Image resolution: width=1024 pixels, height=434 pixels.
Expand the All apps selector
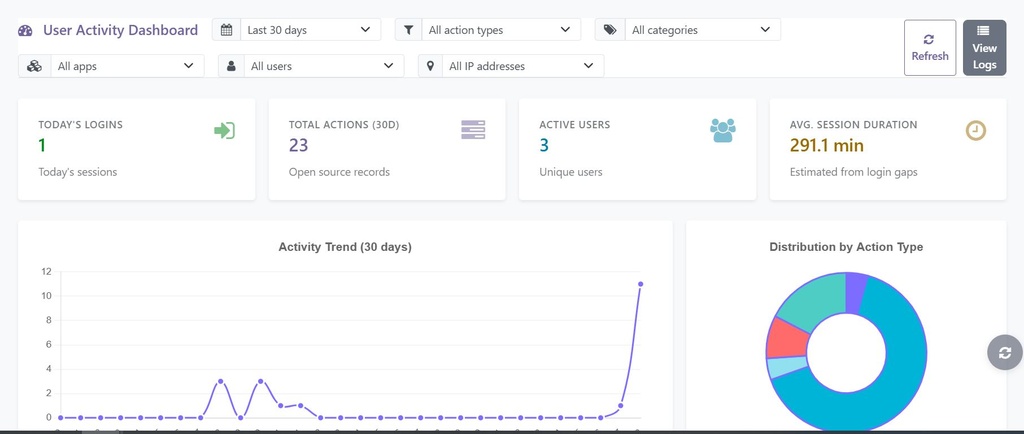[x=127, y=66]
